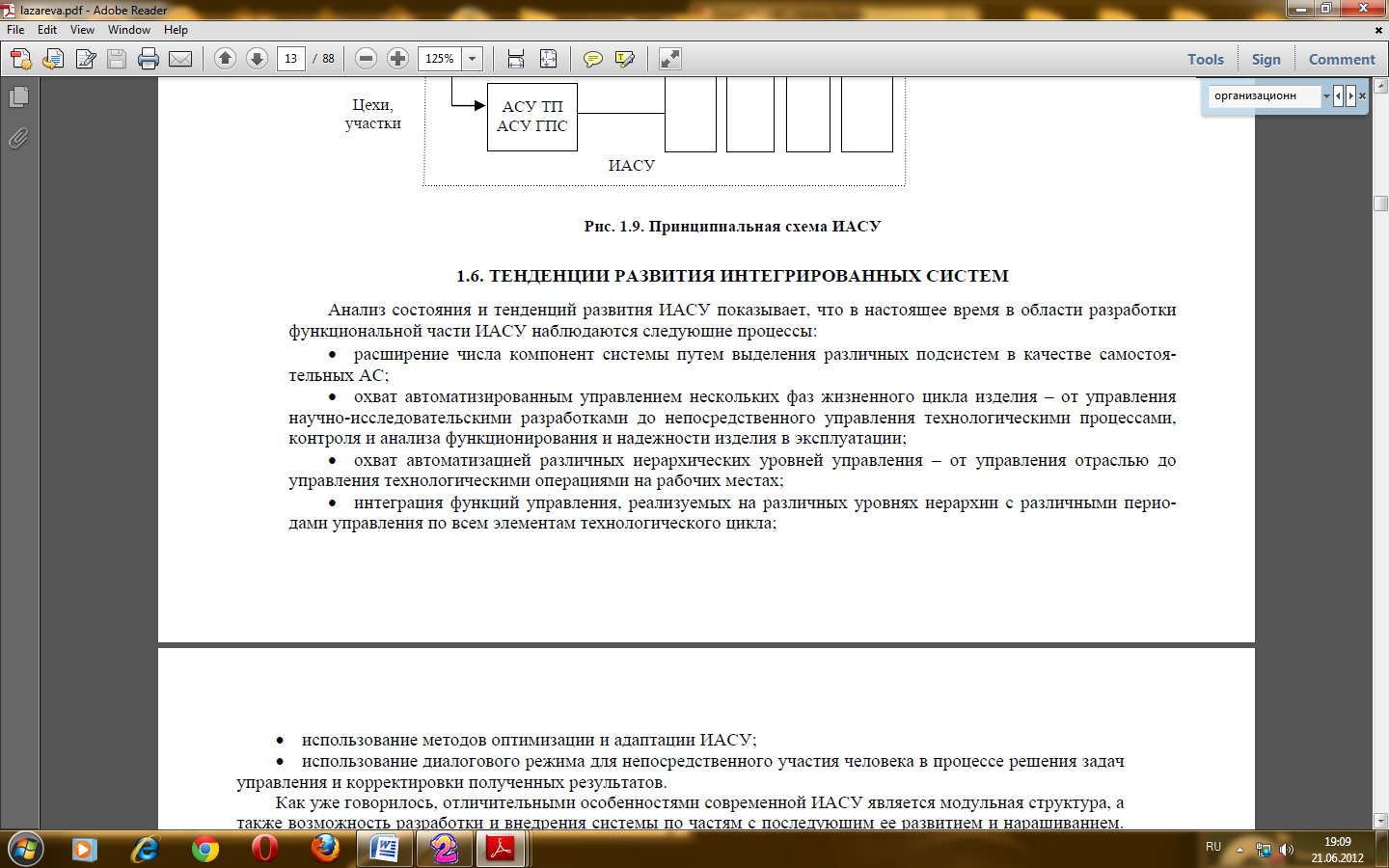The image size is (1389, 868).
Task: Add a sticky note comment
Action: [x=592, y=59]
